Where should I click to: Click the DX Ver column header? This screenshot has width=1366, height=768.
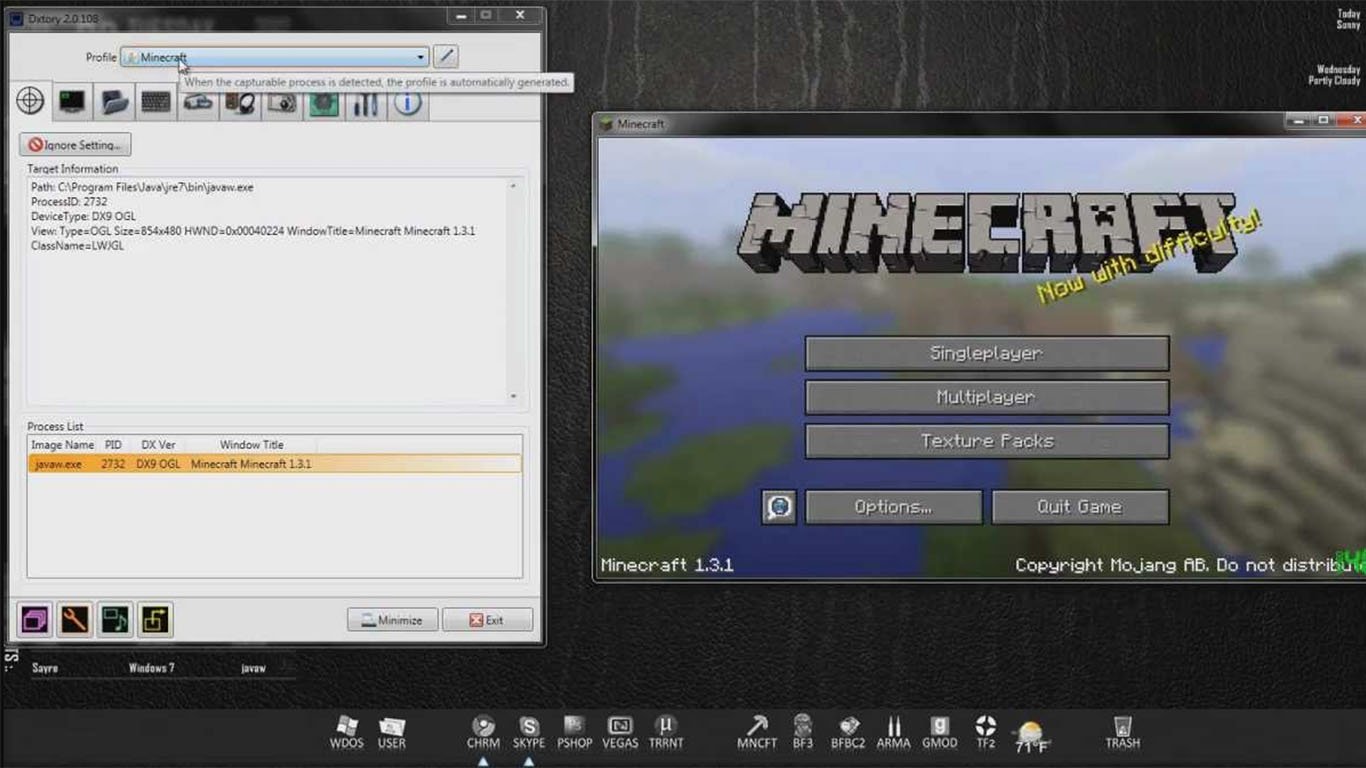click(x=158, y=445)
